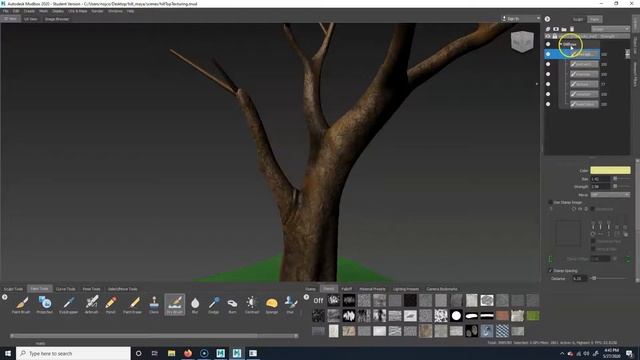
Task: Open the Curve Tools tab
Action: [x=65, y=289]
